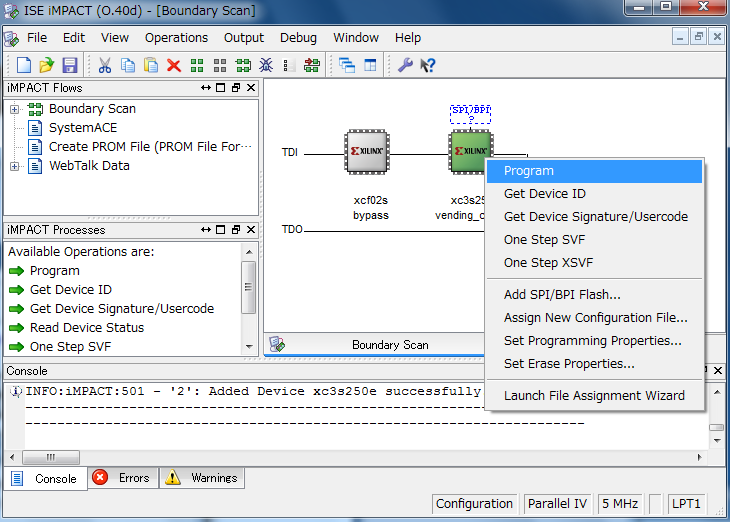Expand the WebTalk Data tree node
Viewport: 730px width, 522px height.
click(x=14, y=166)
